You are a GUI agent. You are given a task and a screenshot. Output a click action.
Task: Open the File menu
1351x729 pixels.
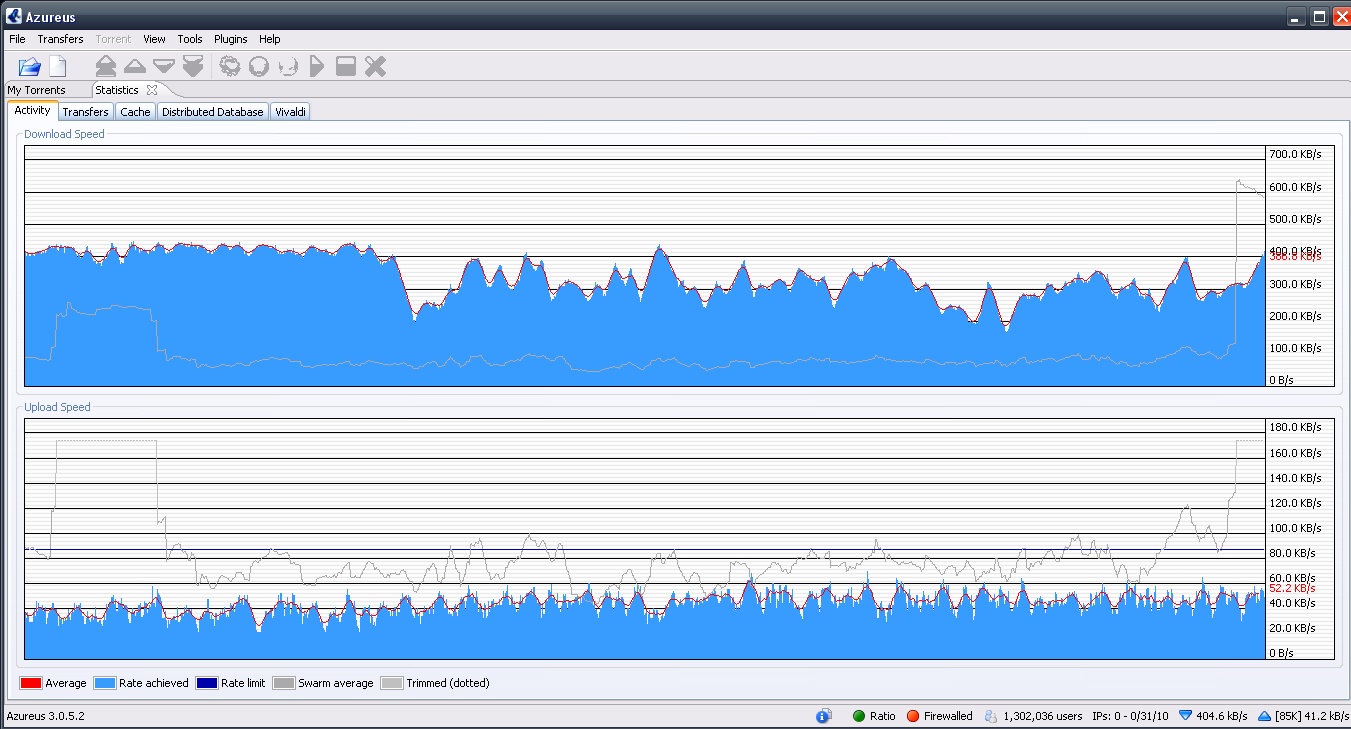point(17,39)
